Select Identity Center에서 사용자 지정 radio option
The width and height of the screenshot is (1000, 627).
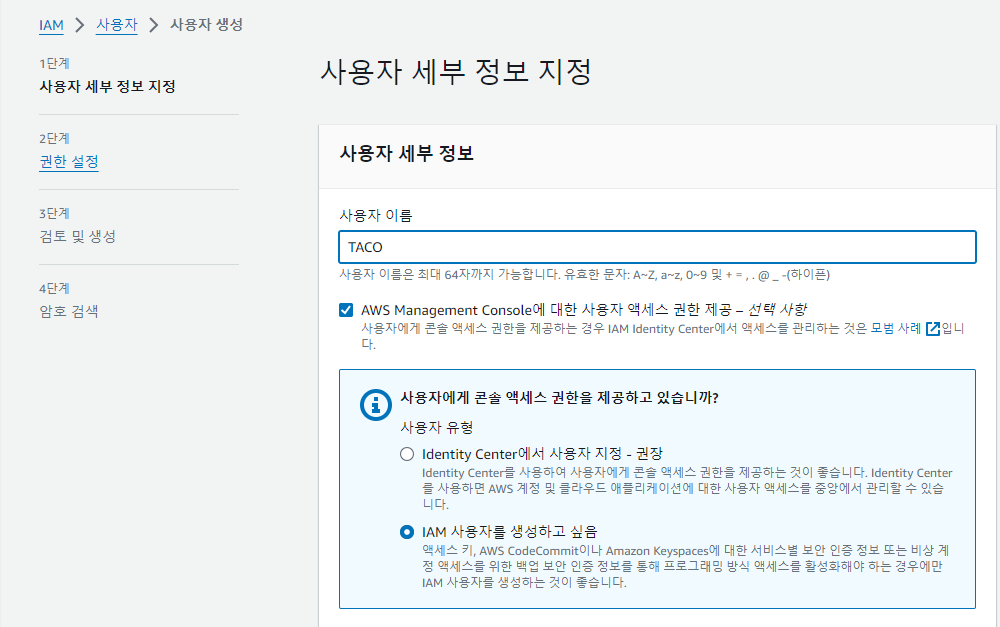click(x=407, y=454)
